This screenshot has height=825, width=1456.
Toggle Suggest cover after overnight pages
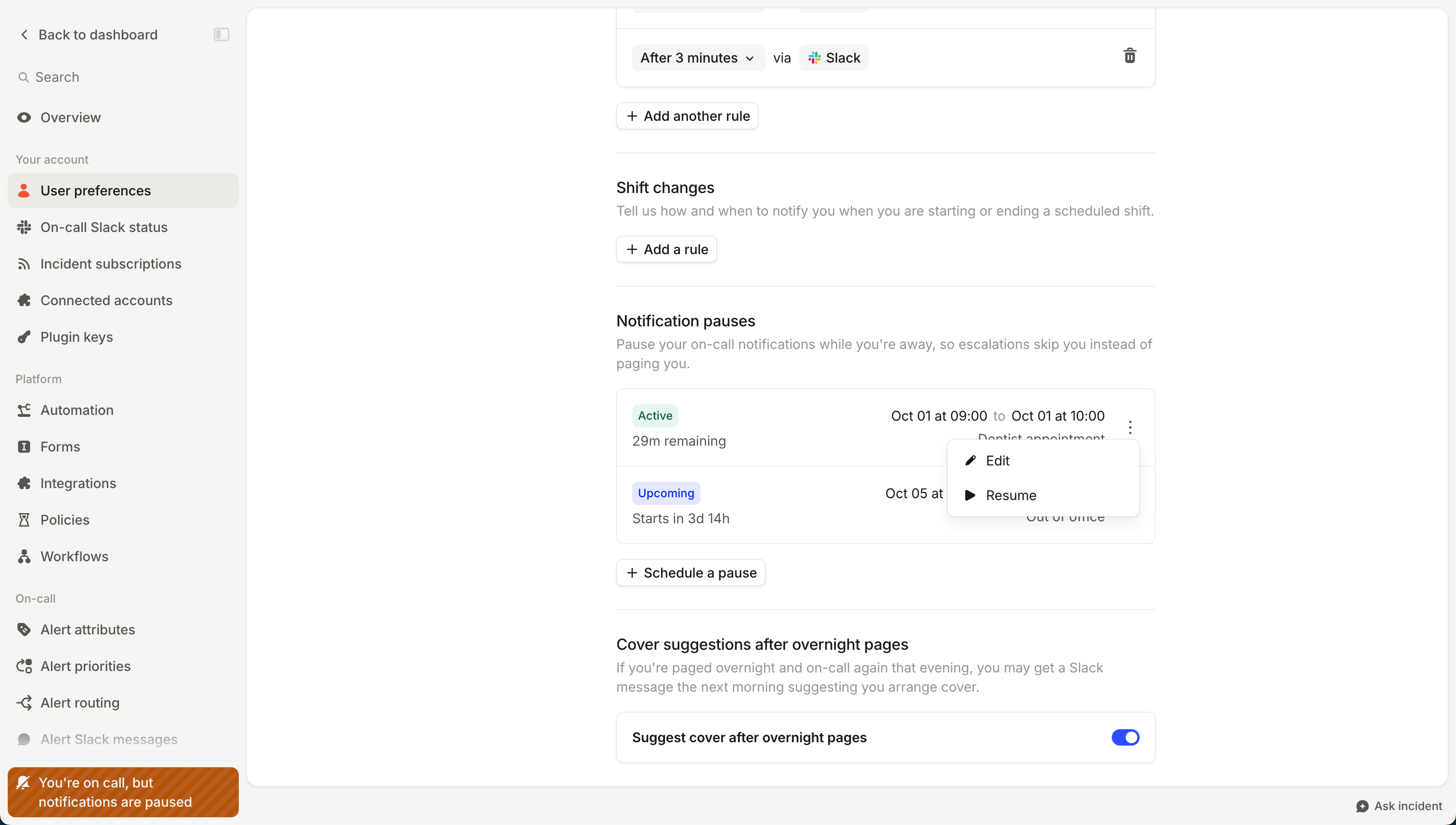1125,737
